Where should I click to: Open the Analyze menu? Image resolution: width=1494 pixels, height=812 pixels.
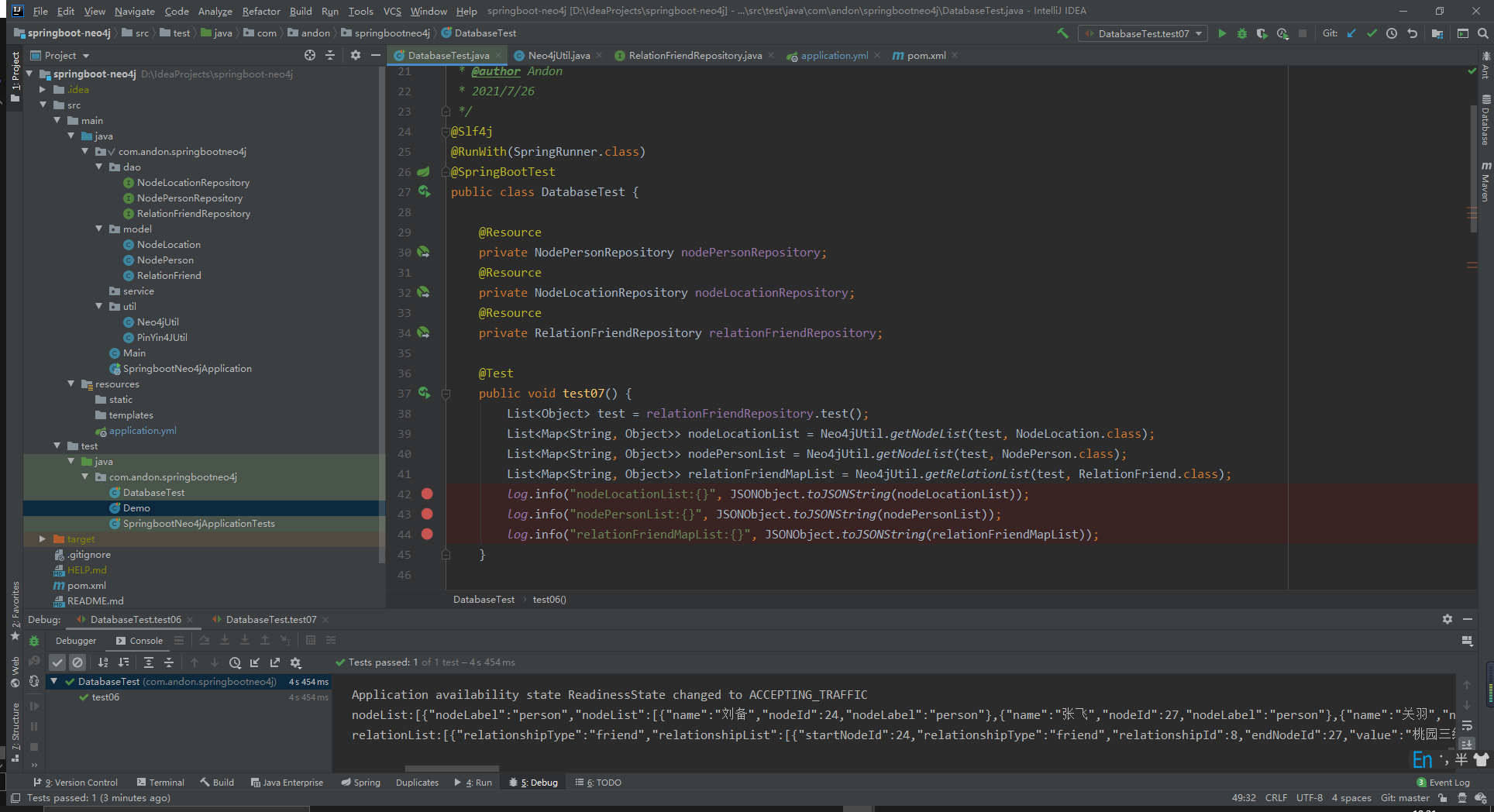pos(215,11)
